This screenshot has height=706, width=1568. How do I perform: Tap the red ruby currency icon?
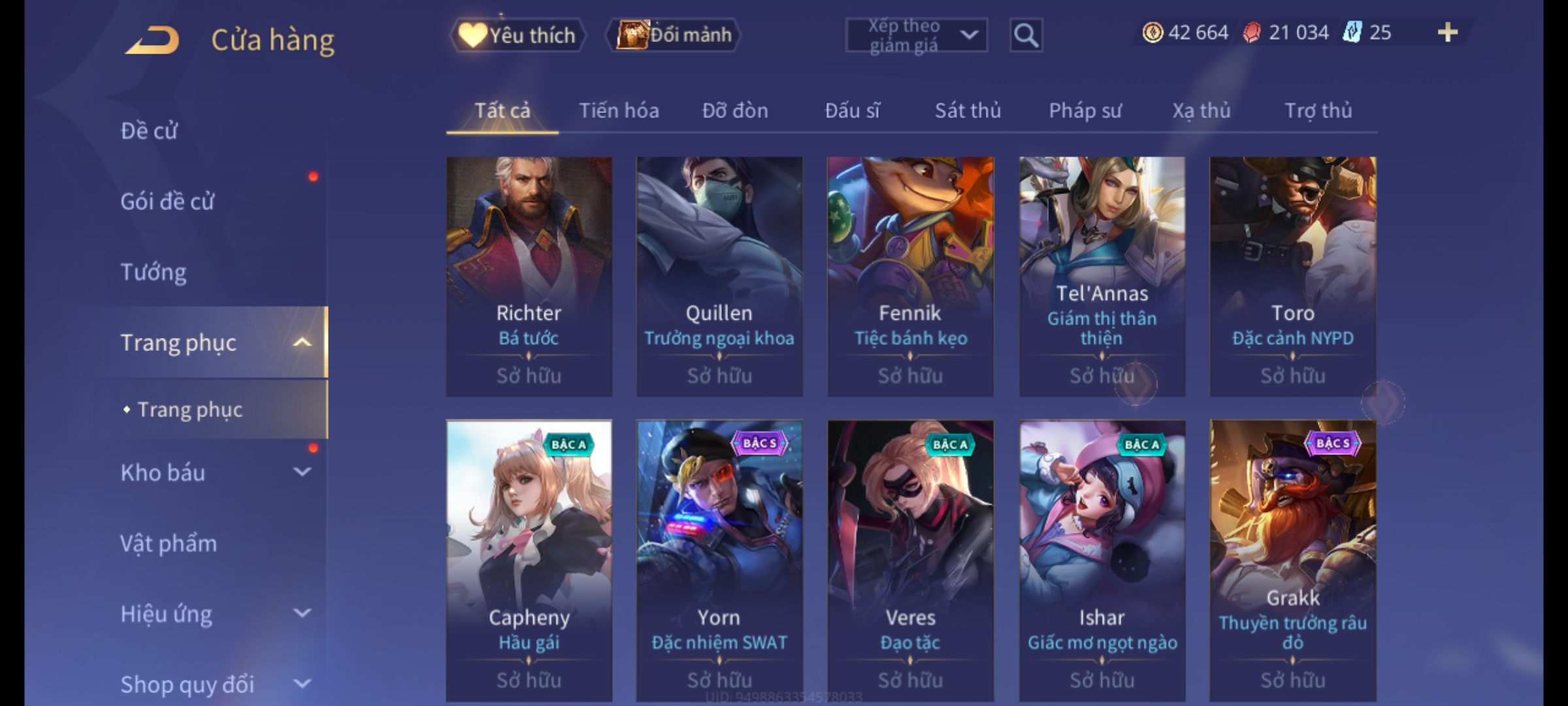[1251, 33]
